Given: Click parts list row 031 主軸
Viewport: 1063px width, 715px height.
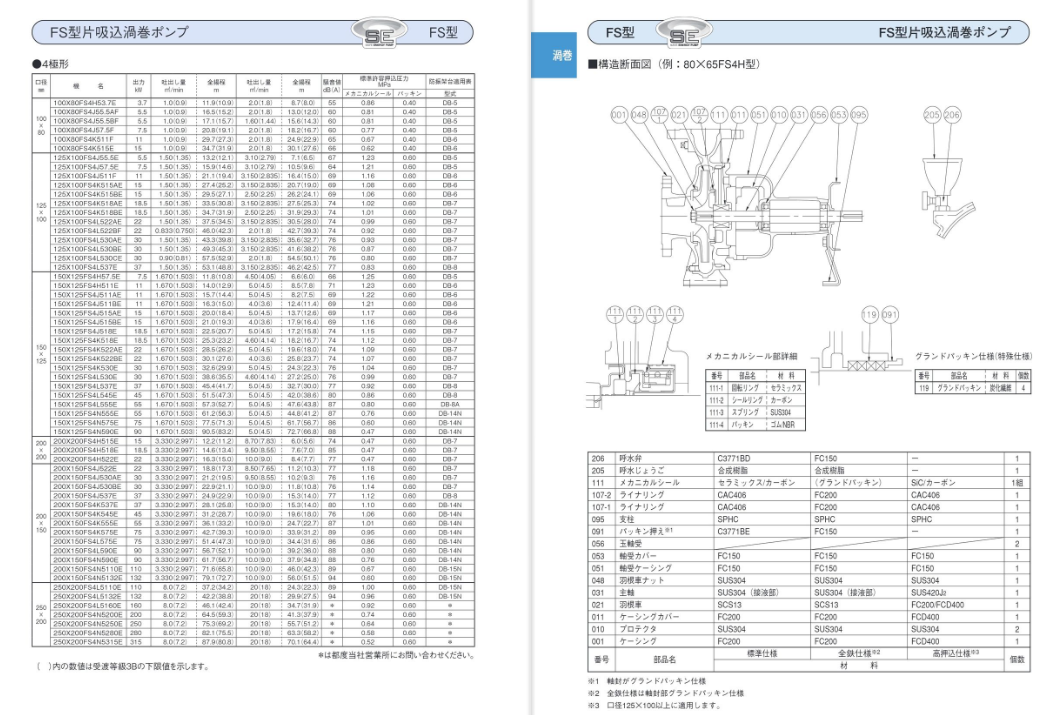Looking at the screenshot, I should click(x=809, y=592).
